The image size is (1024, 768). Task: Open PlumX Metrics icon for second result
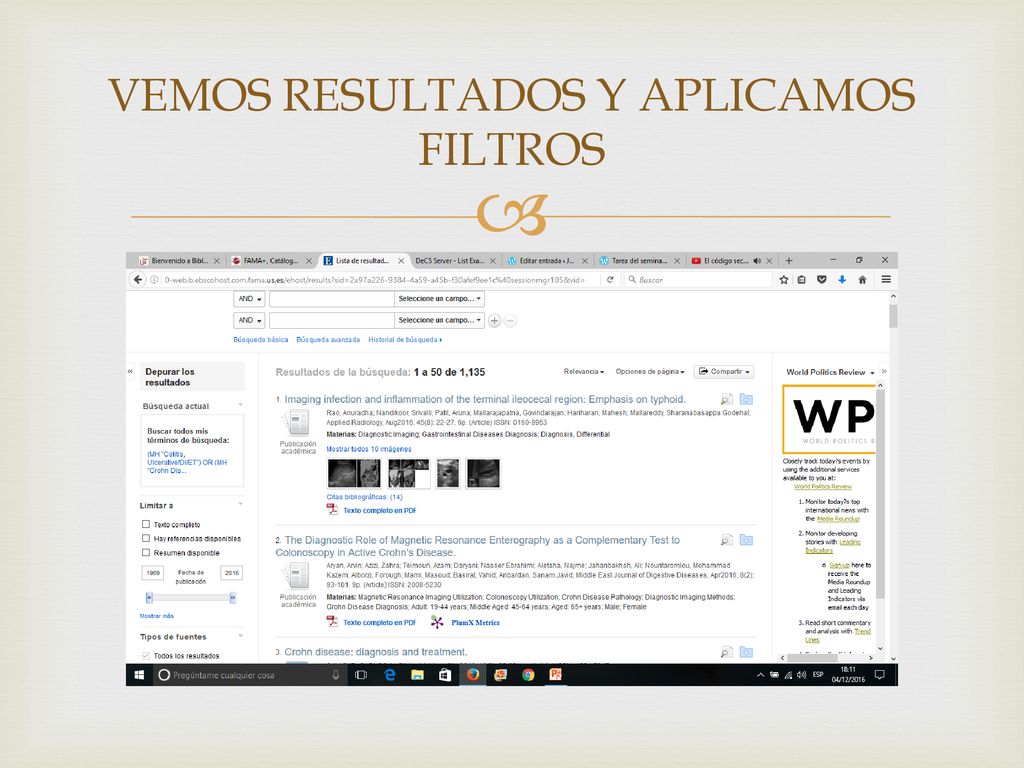(x=437, y=622)
